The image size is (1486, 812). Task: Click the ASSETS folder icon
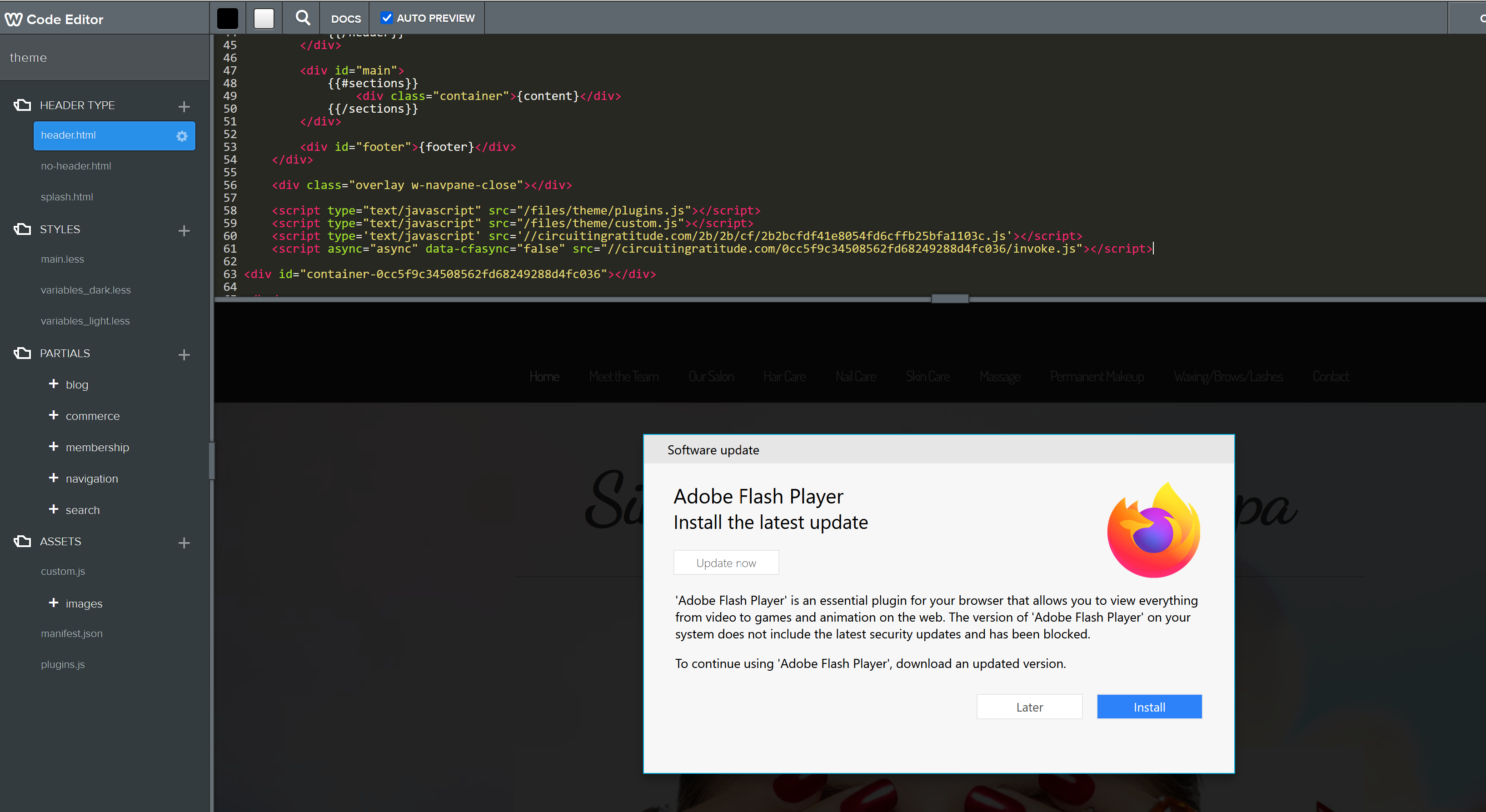point(23,542)
